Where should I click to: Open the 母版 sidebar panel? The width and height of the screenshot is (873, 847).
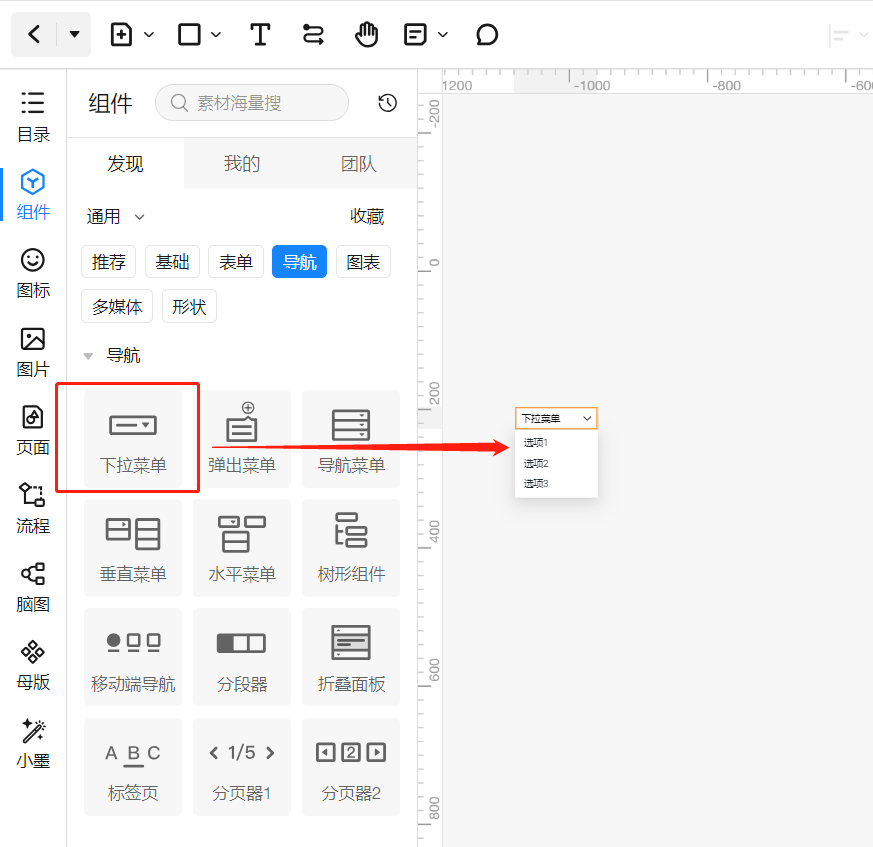pyautogui.click(x=33, y=665)
